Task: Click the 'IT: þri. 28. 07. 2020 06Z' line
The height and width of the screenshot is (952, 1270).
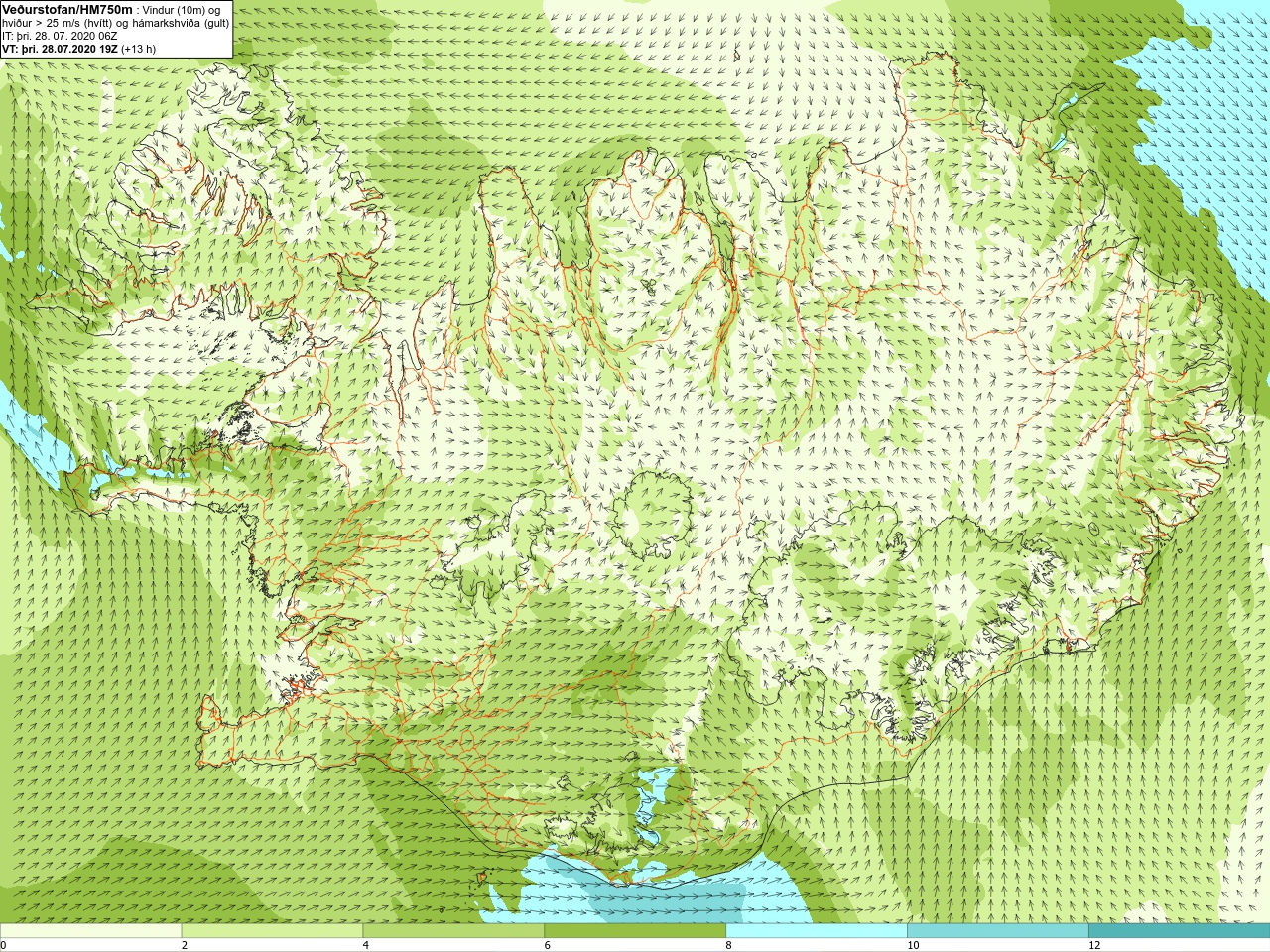Action: 60,36
